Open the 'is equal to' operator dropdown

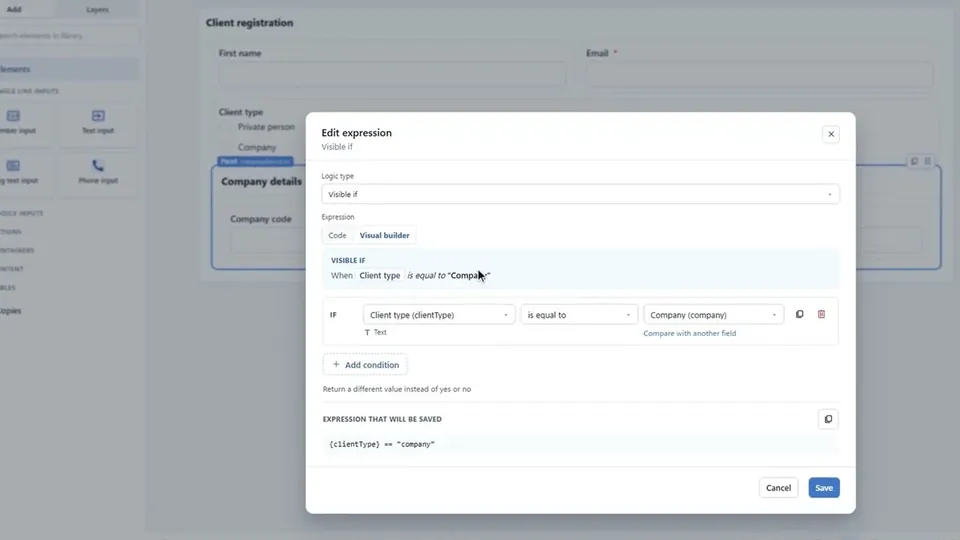pos(579,315)
